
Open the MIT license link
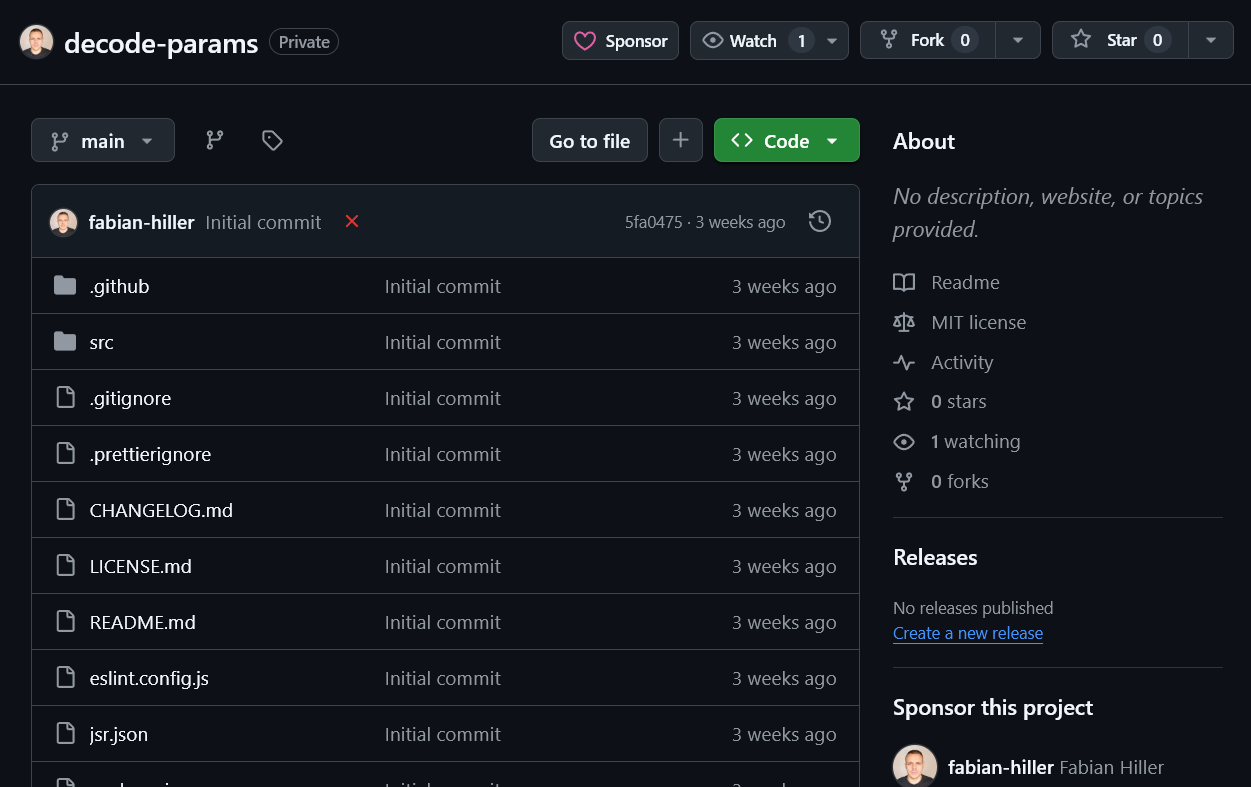(978, 322)
